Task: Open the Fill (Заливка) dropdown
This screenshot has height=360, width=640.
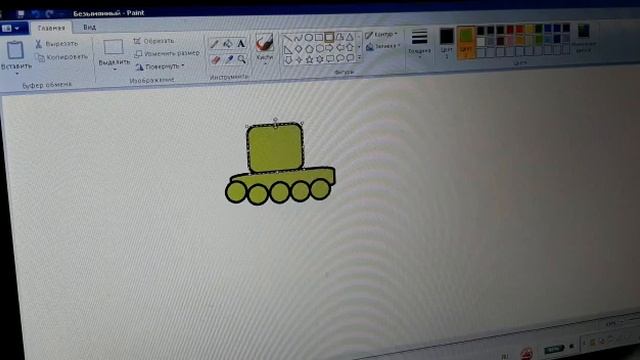Action: point(384,47)
